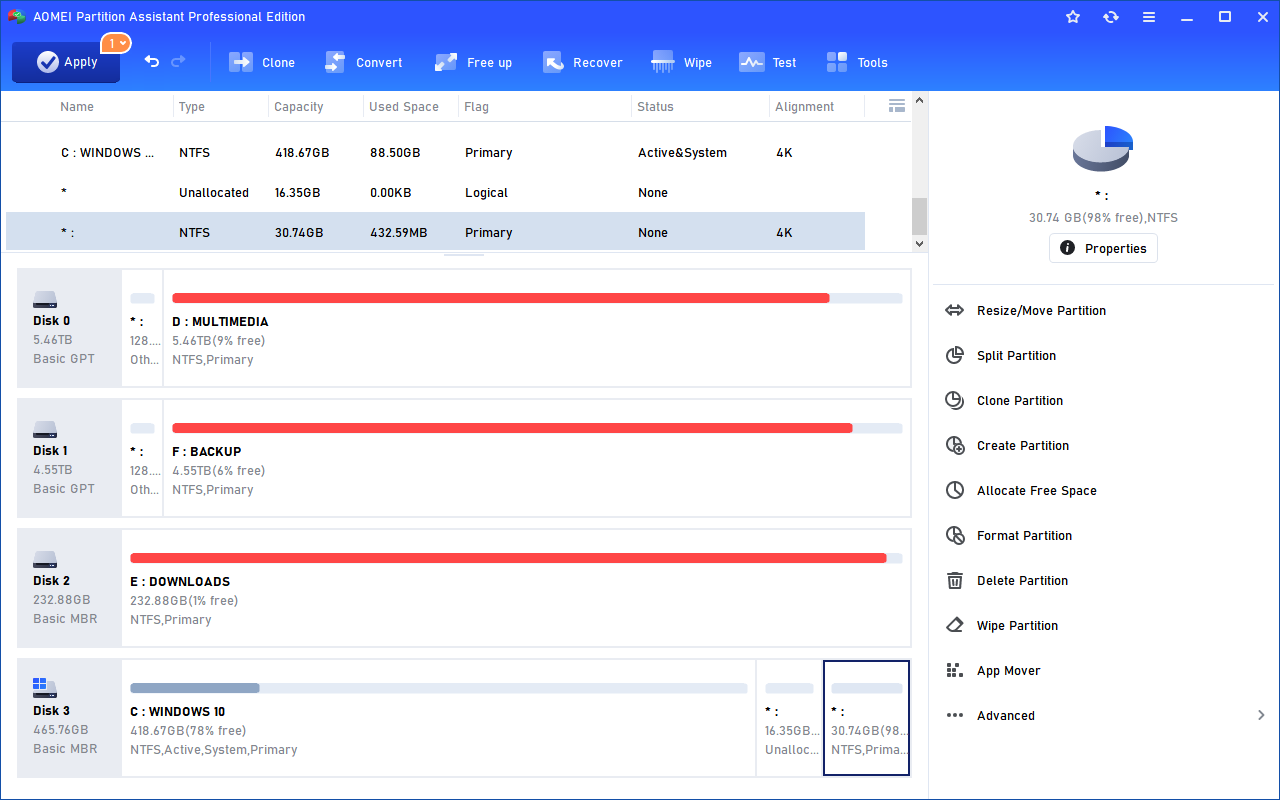The width and height of the screenshot is (1280, 800).
Task: Click the Recover icon
Action: pyautogui.click(x=553, y=62)
